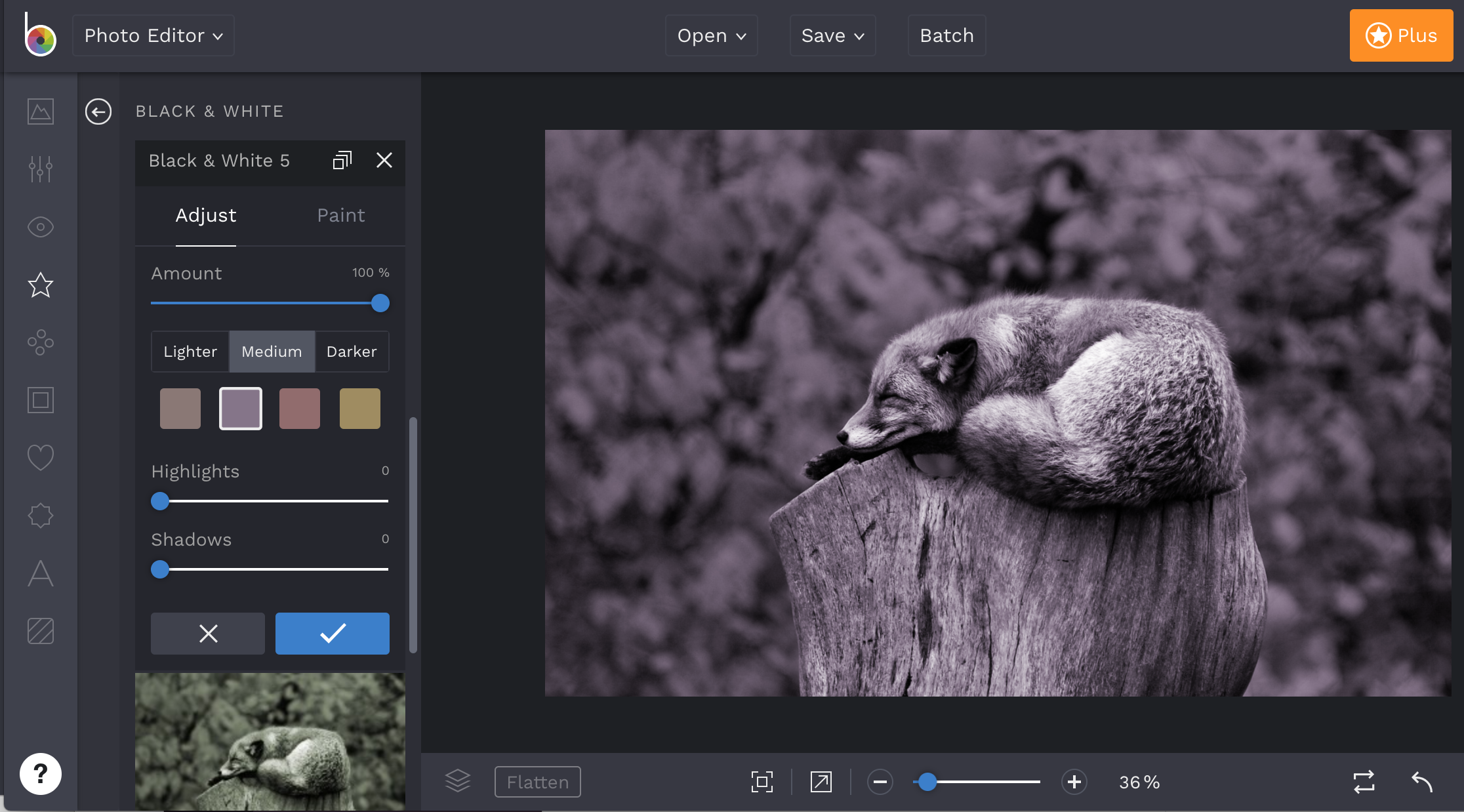Open the Overlays badge sidebar tool
1464x812 pixels.
coord(41,516)
